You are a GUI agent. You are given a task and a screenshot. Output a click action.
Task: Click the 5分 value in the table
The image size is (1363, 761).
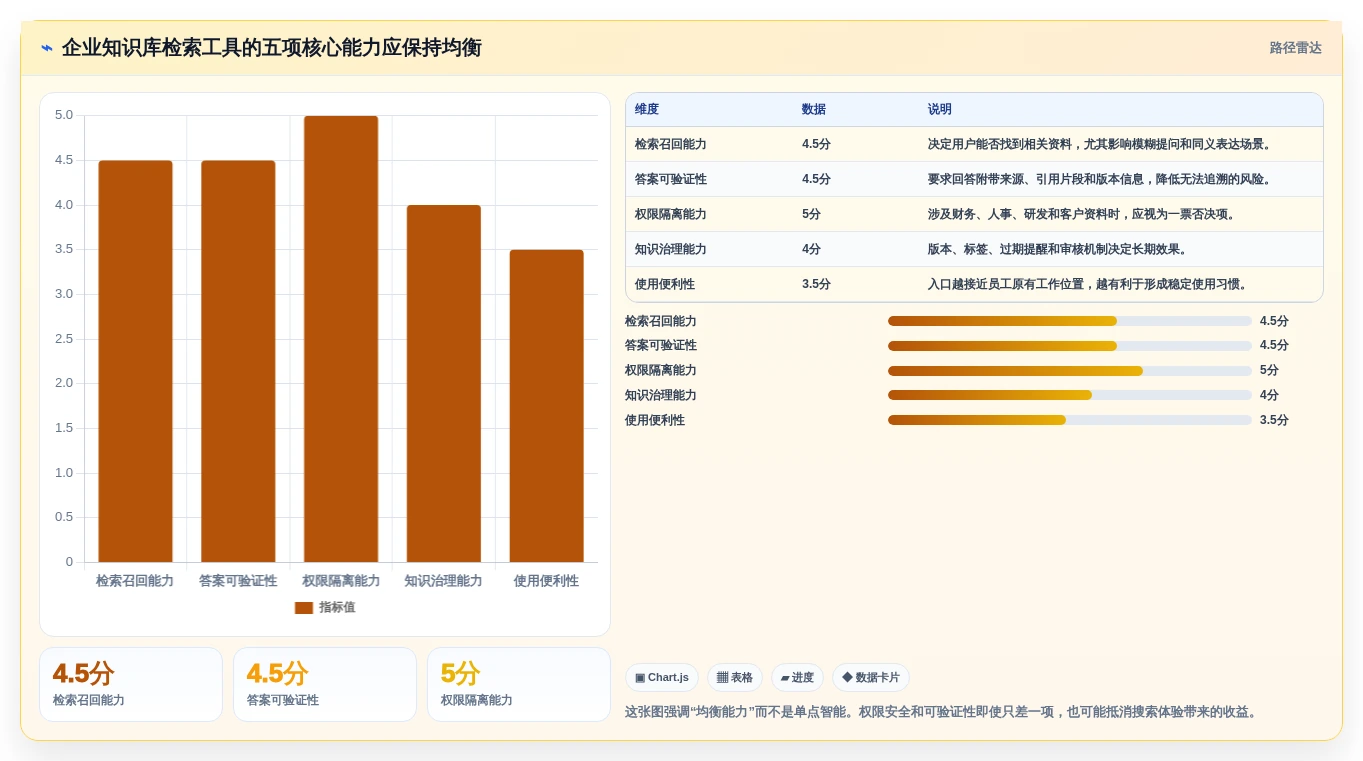pyautogui.click(x=811, y=215)
